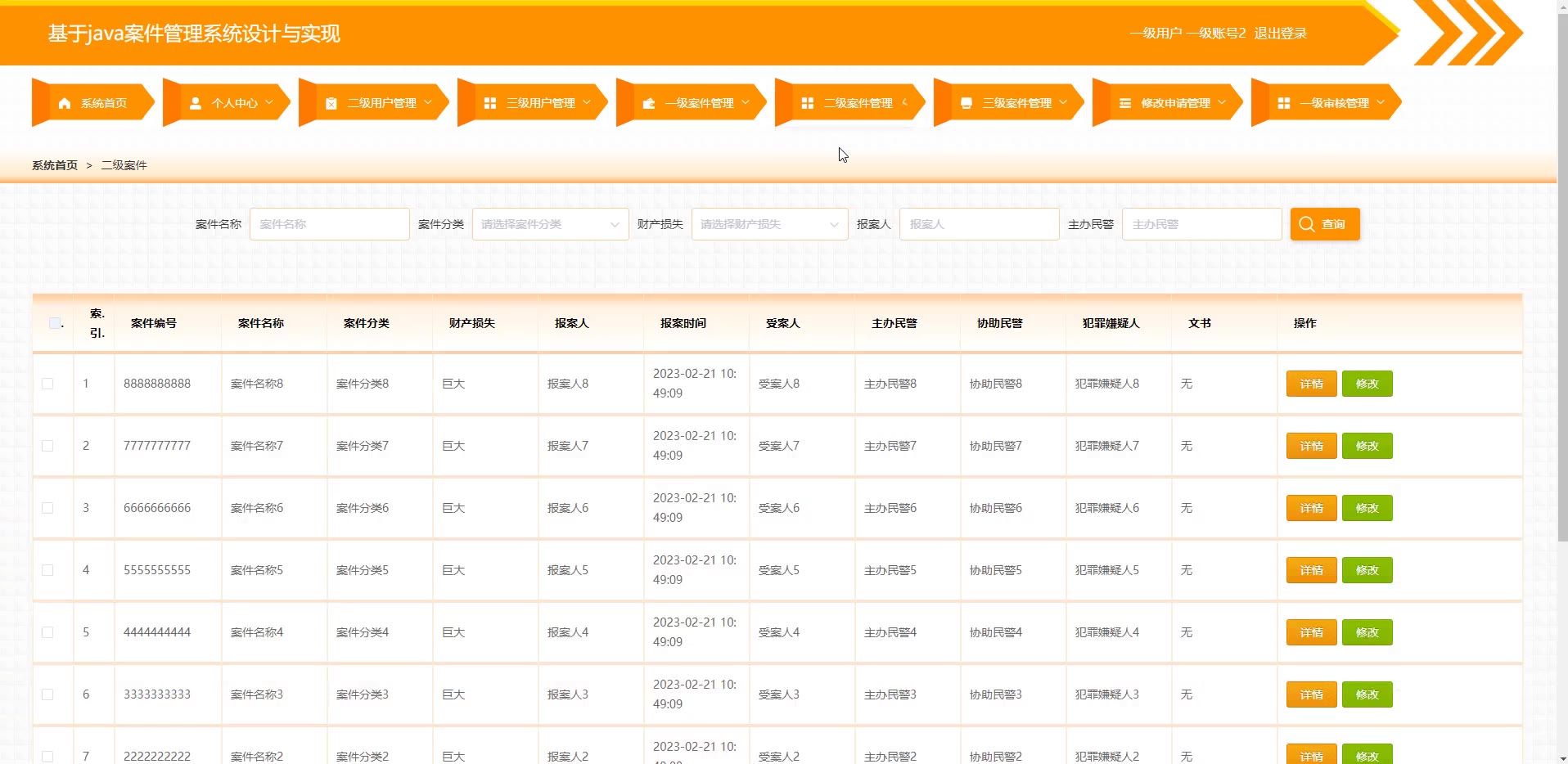Check the row with case number 8888888888
The width and height of the screenshot is (1568, 764).
tap(47, 384)
